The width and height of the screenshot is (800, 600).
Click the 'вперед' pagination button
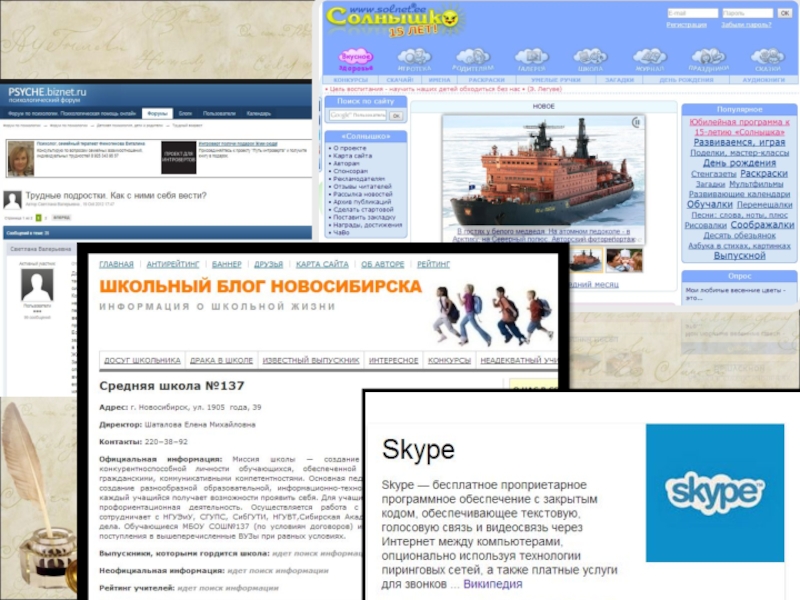tap(62, 218)
